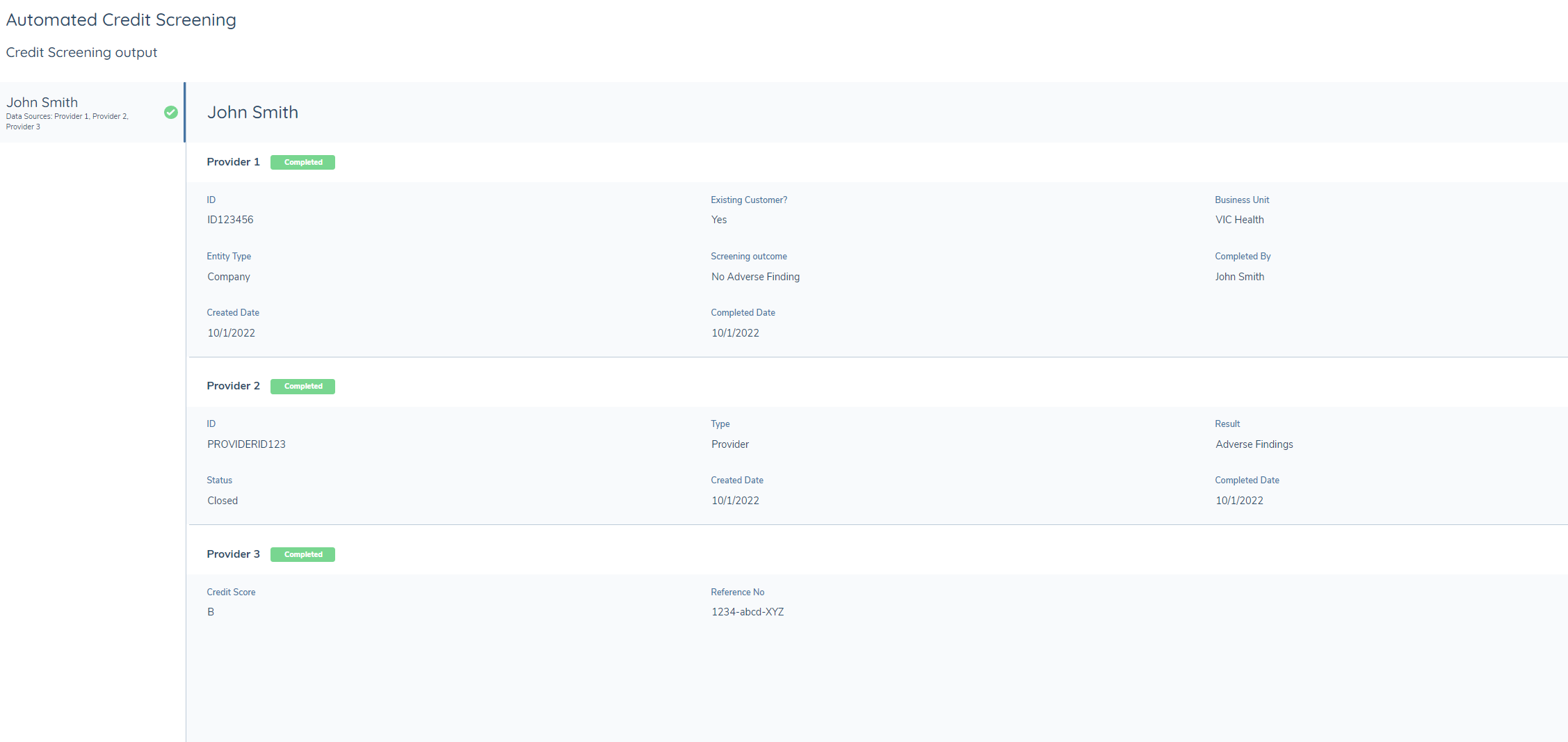Click the Provider 2 section heading
1568x742 pixels.
pyautogui.click(x=233, y=386)
